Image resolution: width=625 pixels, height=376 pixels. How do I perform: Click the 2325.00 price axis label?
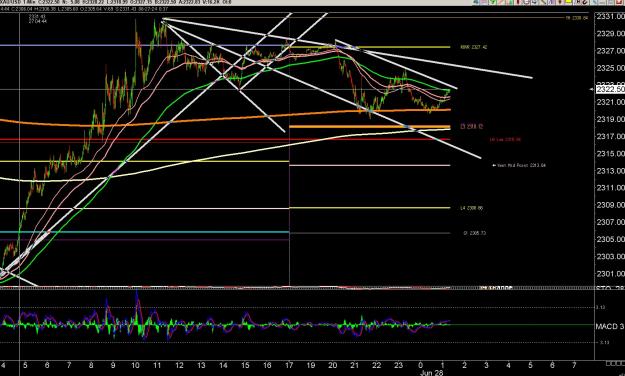[x=610, y=68]
